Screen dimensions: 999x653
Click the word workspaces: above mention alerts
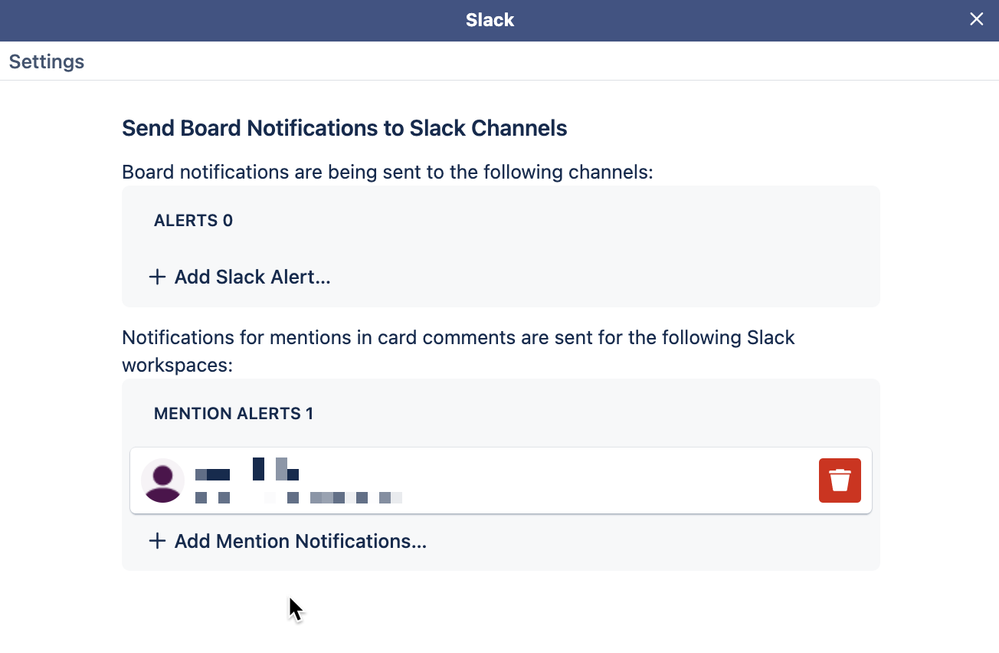177,365
